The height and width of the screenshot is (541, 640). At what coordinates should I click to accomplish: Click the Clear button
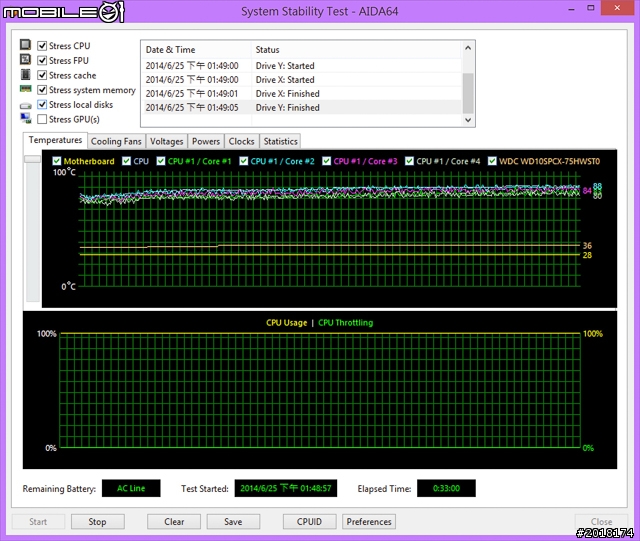point(174,522)
